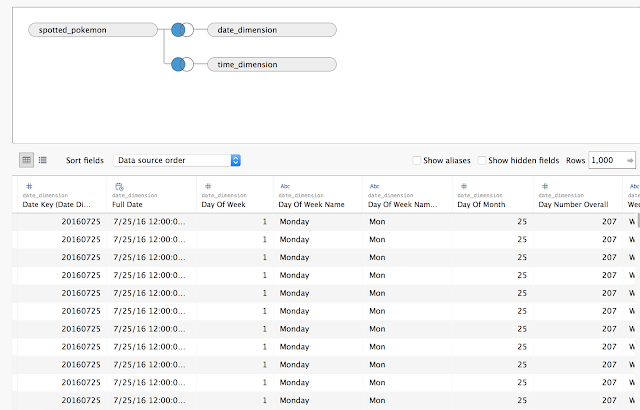
Task: Click Day Of Month number type icon
Action: (464, 186)
